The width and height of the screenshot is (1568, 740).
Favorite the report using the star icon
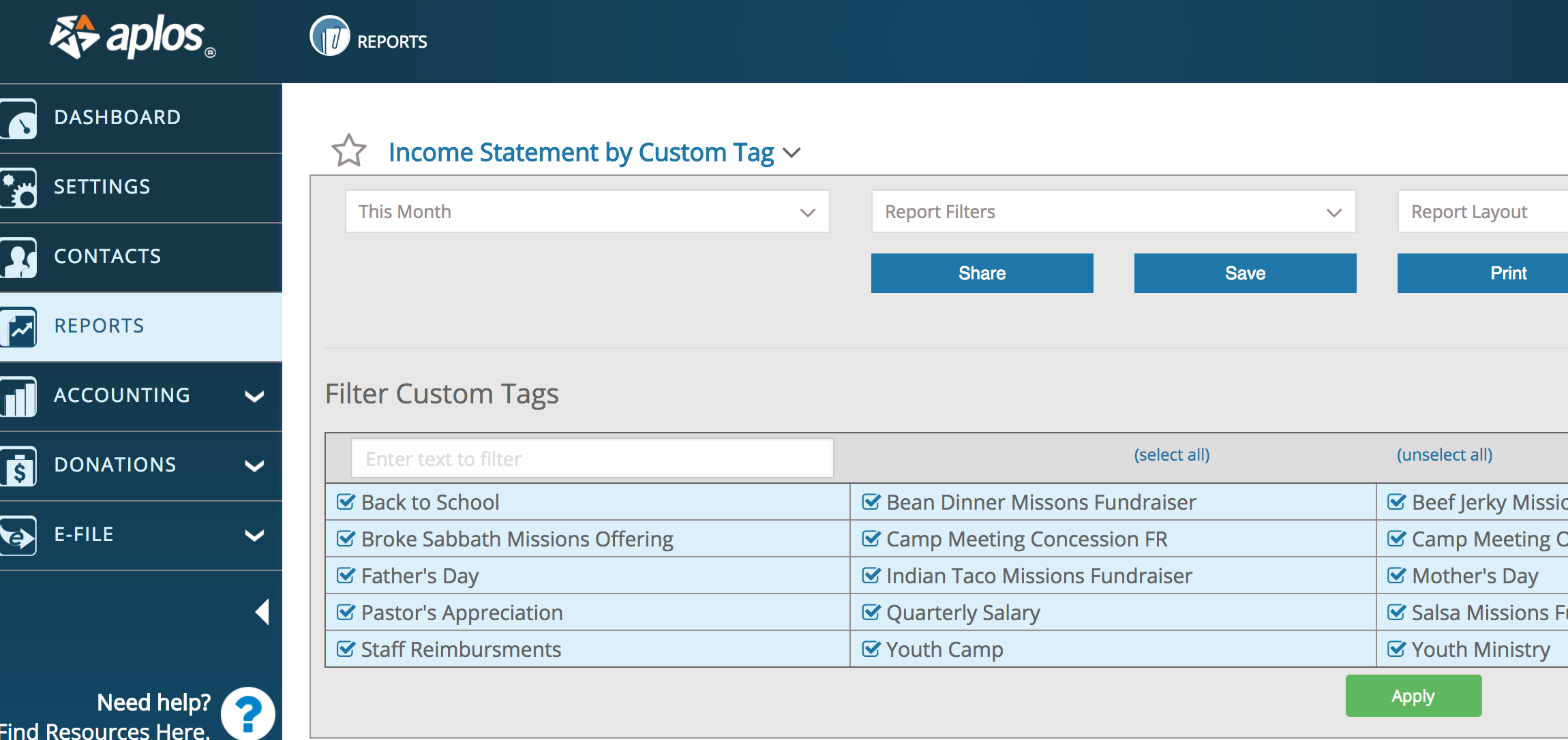tap(349, 151)
